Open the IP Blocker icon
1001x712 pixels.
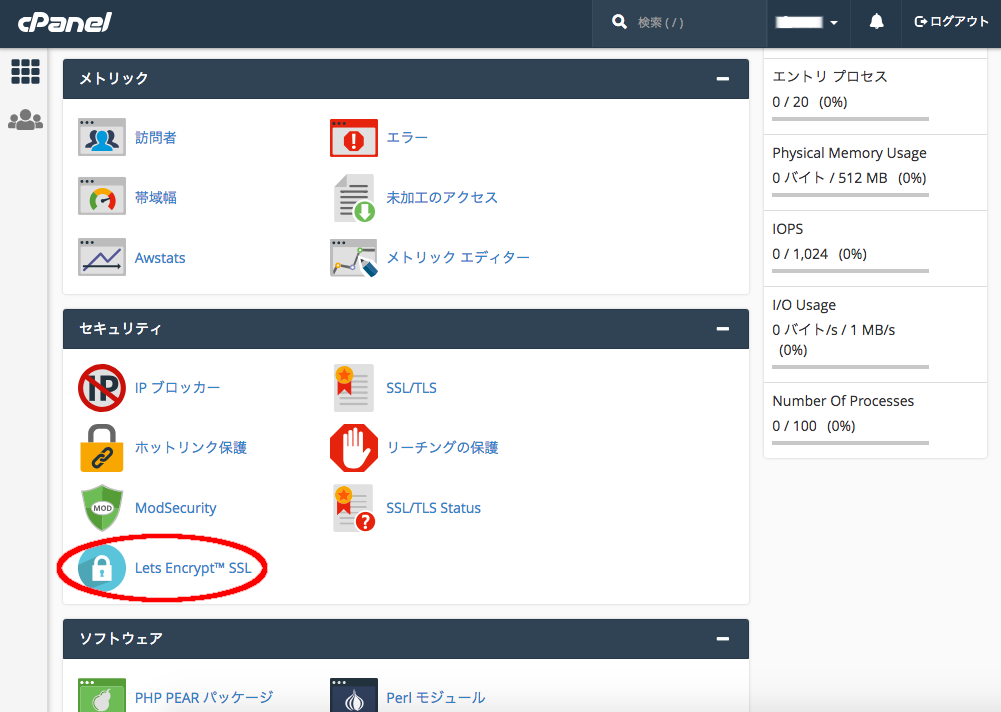[x=102, y=388]
